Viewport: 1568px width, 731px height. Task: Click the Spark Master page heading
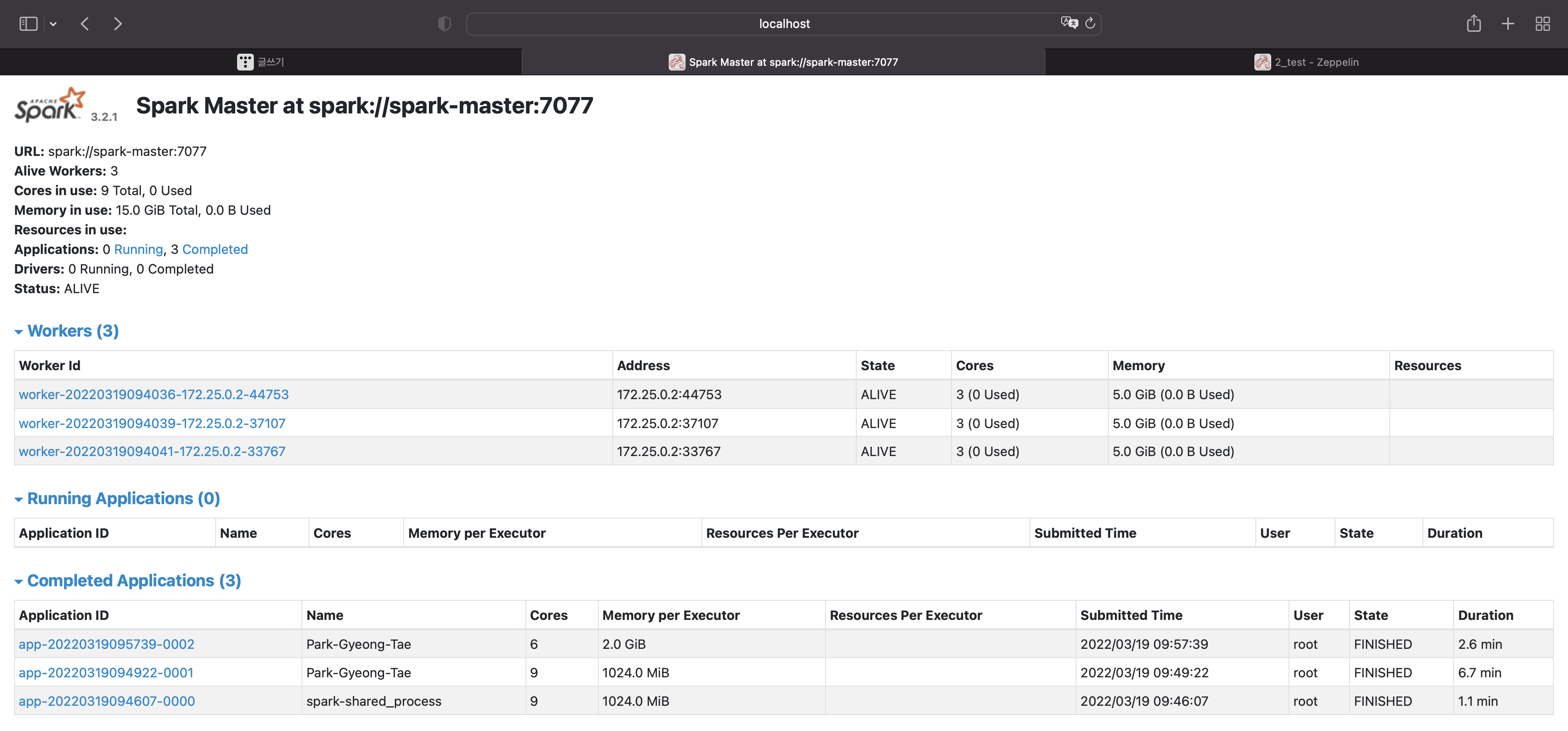coord(364,105)
